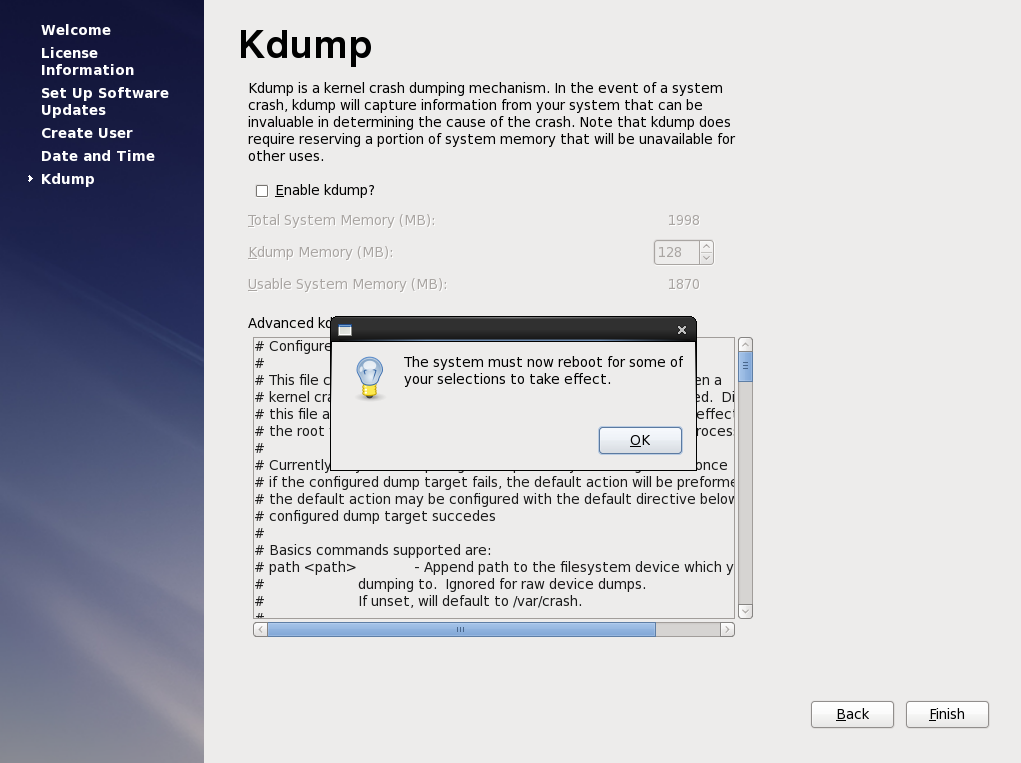
Task: Click the lightbulb info icon
Action: pos(369,378)
